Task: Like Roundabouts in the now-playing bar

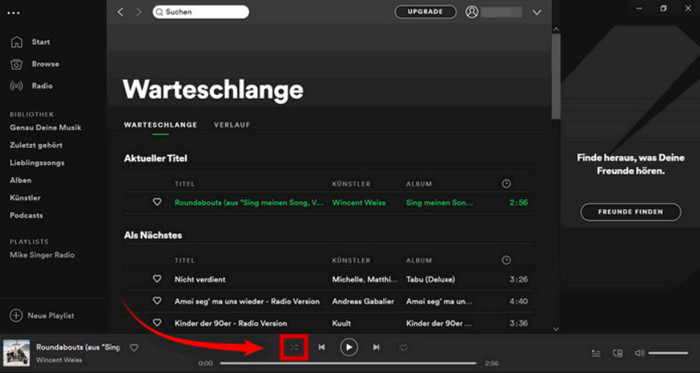Action: (134, 348)
